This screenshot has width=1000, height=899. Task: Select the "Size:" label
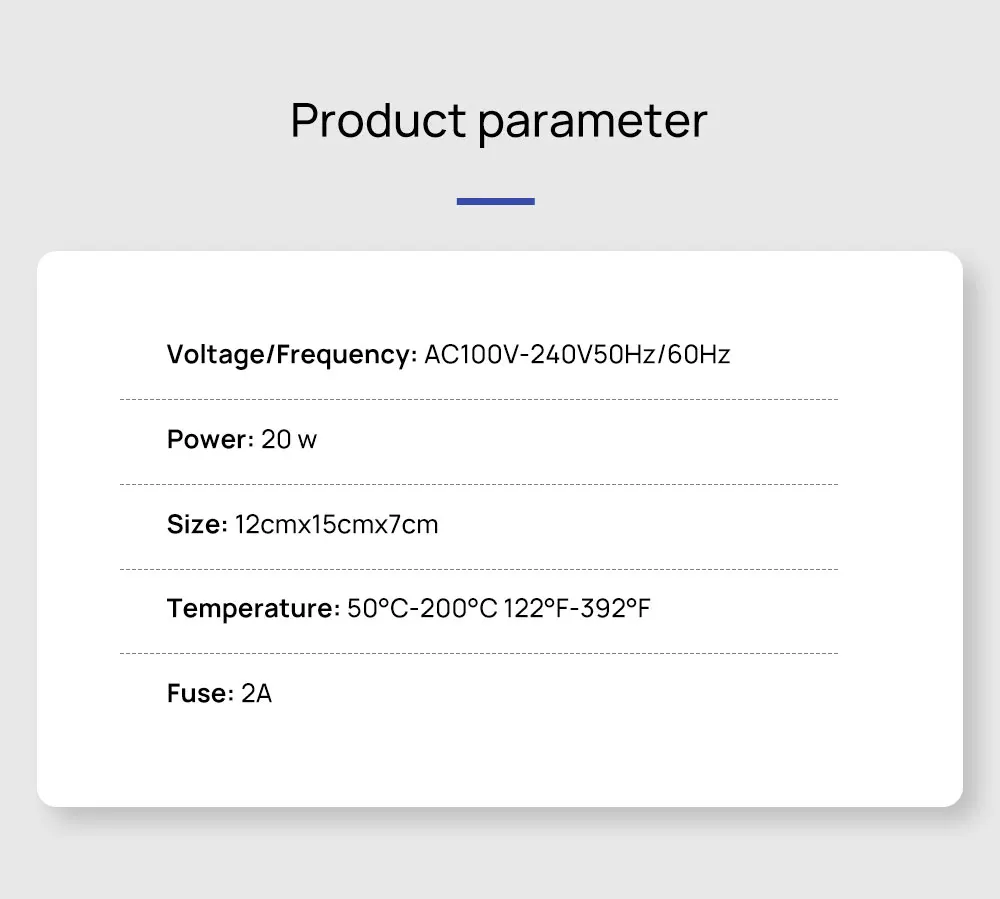coord(198,524)
